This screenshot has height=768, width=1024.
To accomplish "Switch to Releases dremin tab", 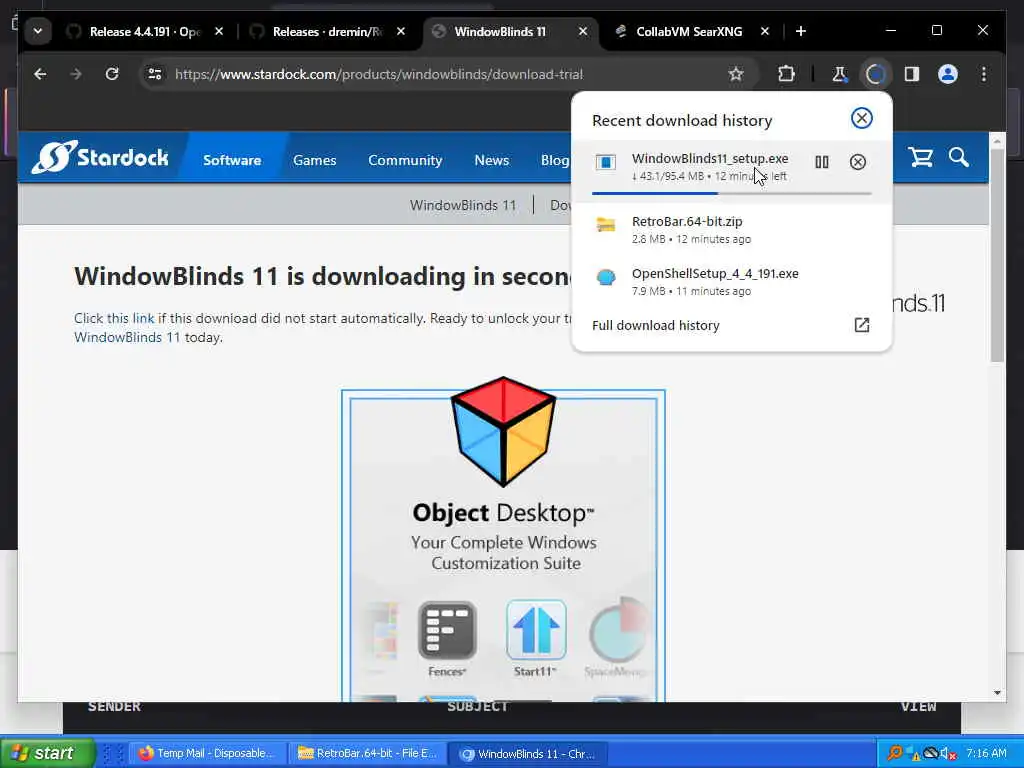I will [x=327, y=31].
